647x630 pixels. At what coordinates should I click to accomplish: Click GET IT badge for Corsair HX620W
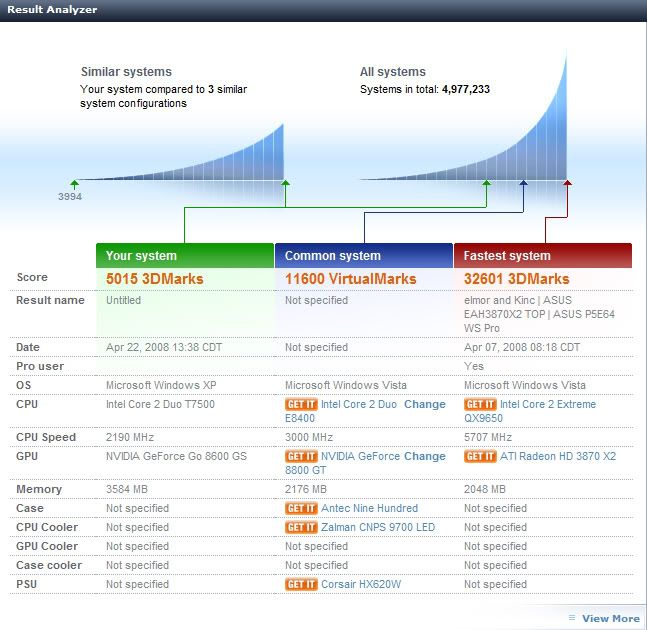[x=301, y=584]
